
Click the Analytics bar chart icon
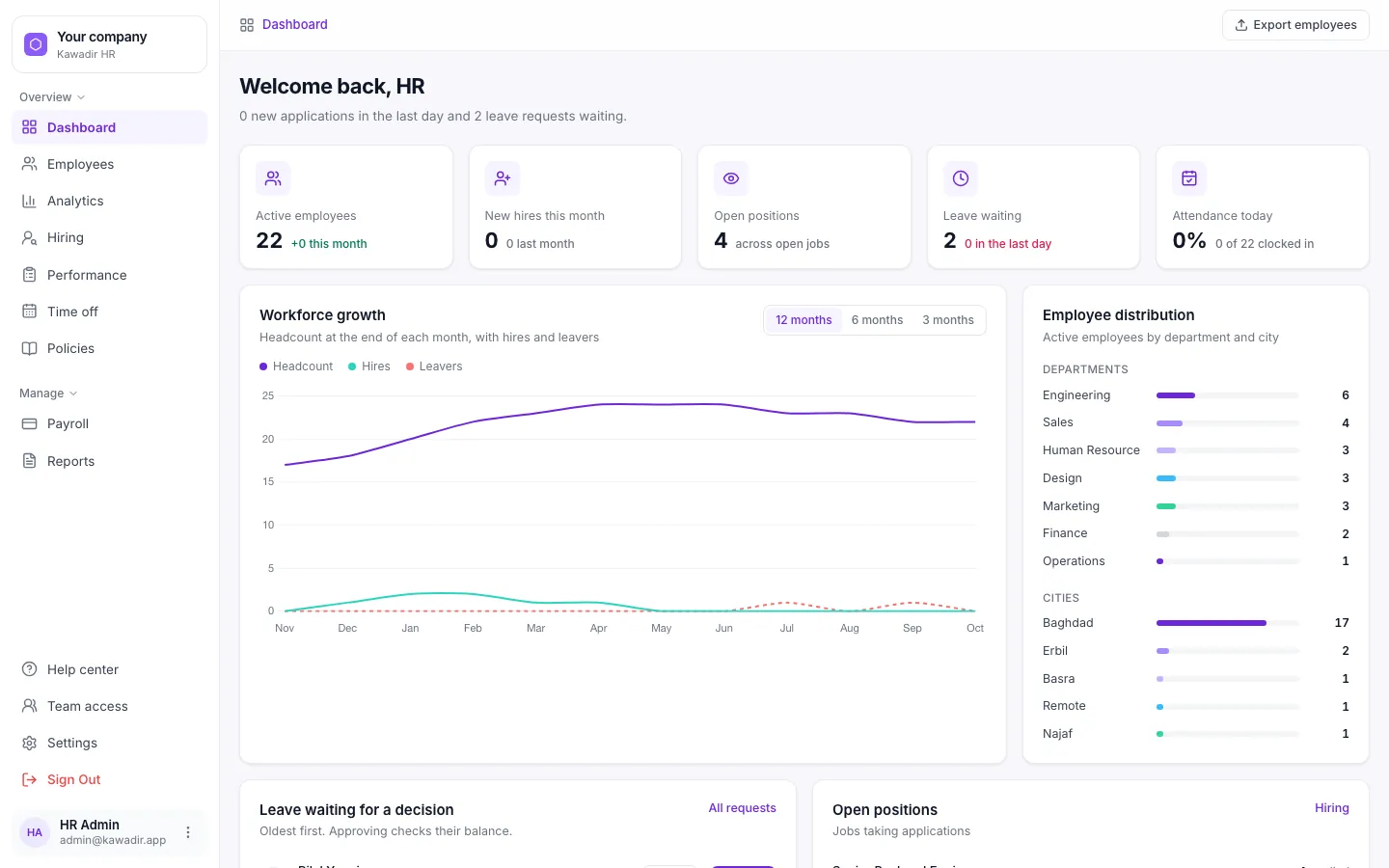30,201
